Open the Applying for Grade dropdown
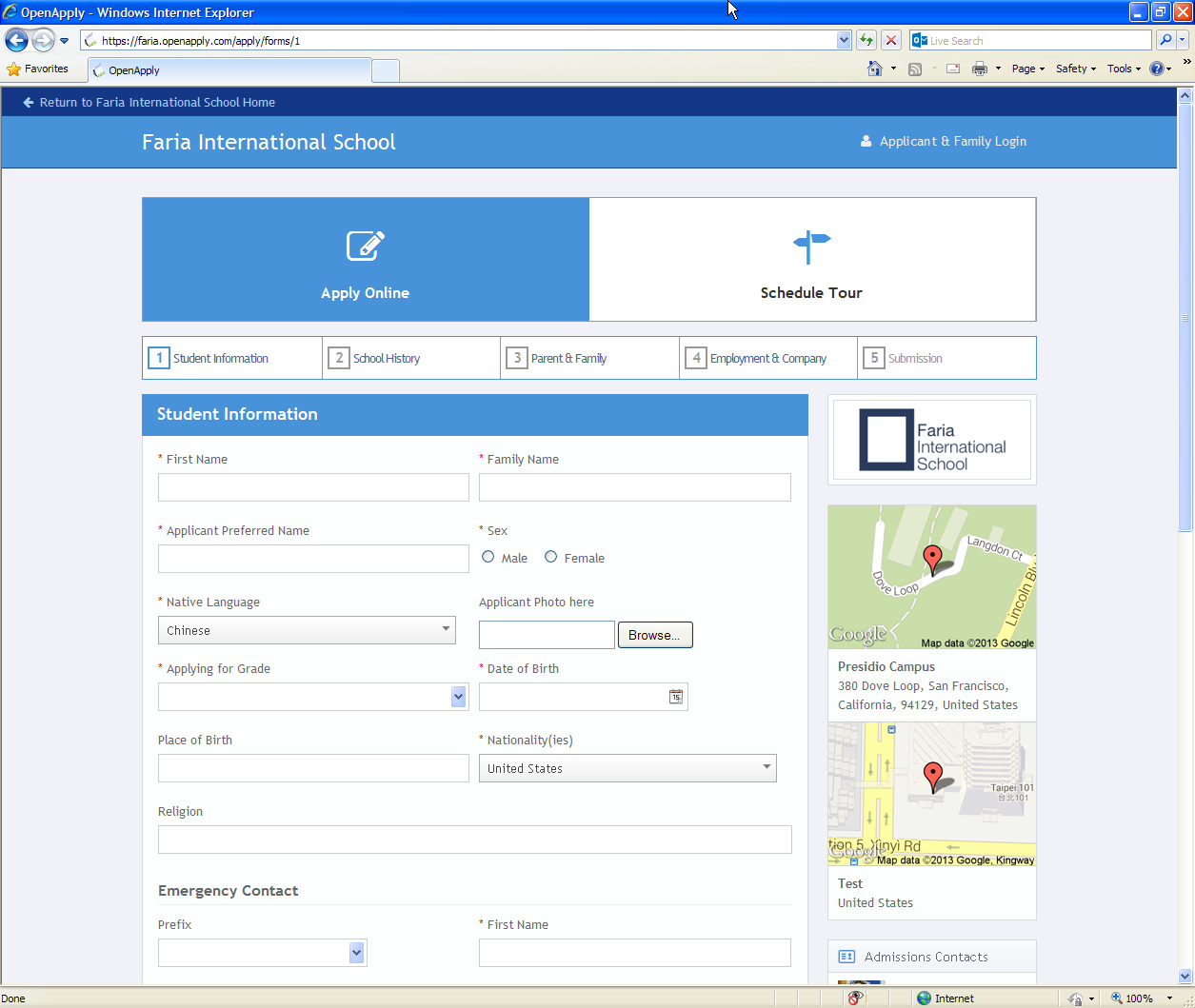Screen dimensions: 1195x1008 (313, 697)
